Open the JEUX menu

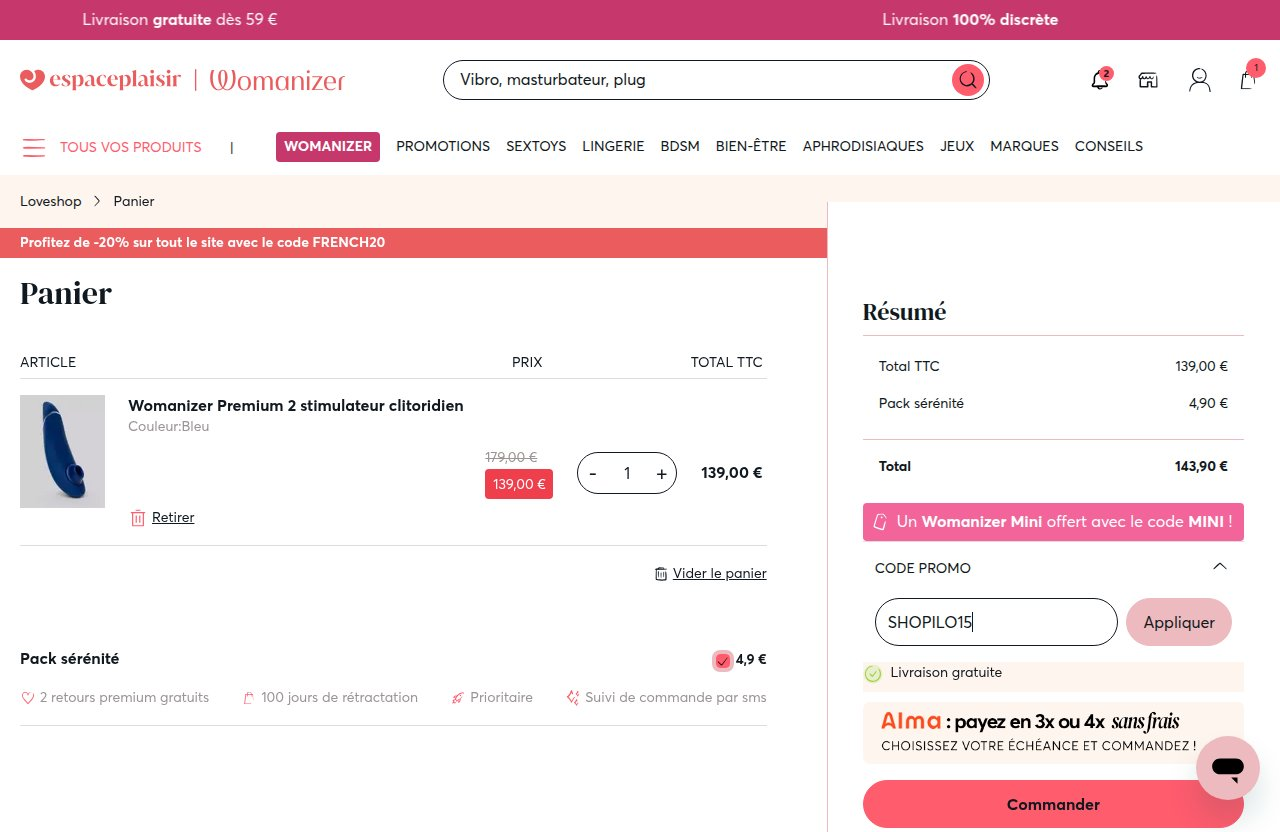(957, 146)
